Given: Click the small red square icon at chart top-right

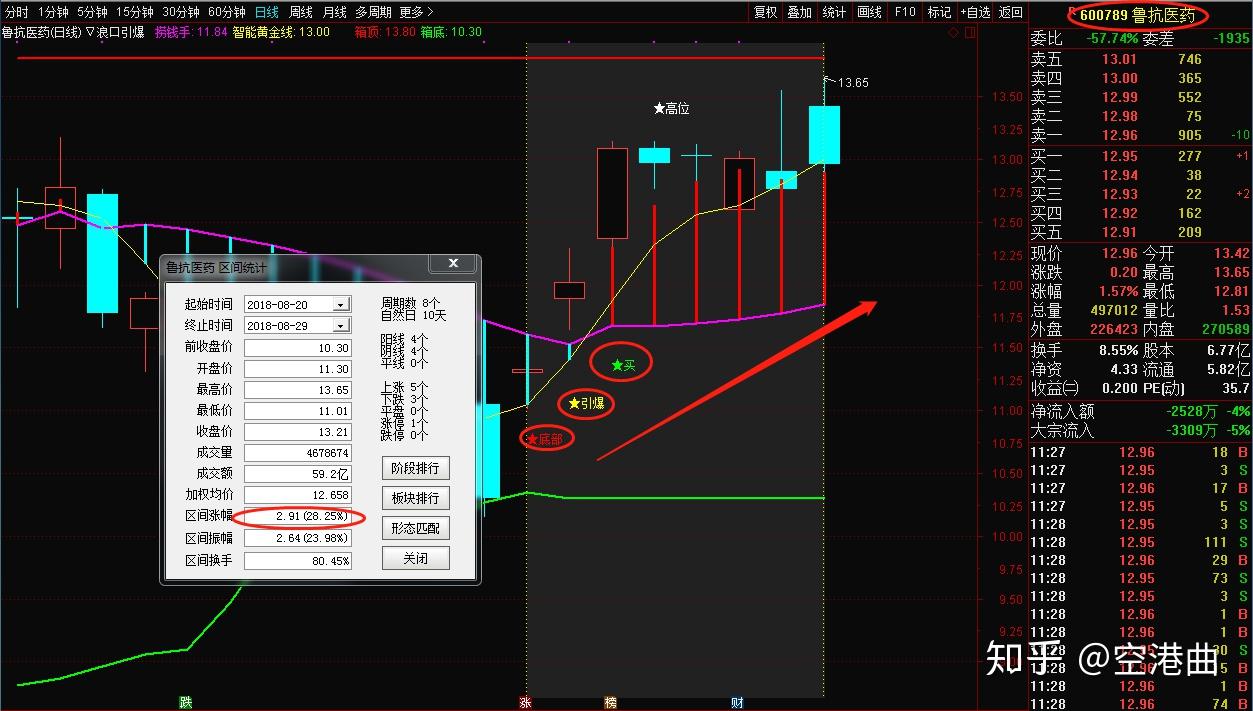Looking at the screenshot, I should 968,32.
